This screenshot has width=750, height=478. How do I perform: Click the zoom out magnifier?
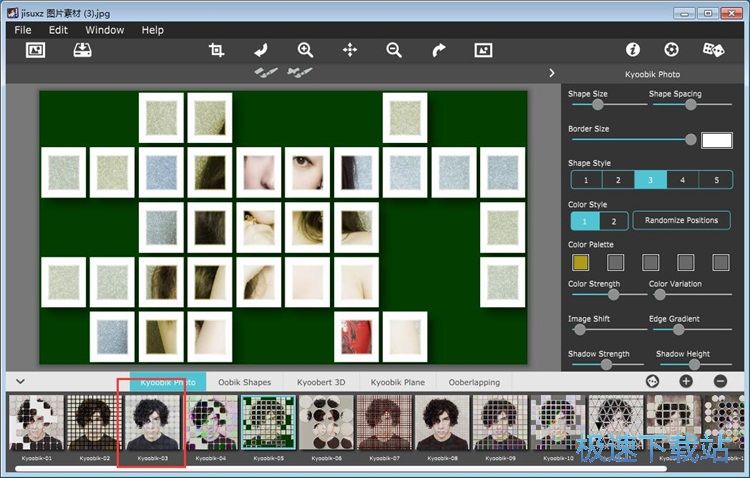click(x=394, y=50)
